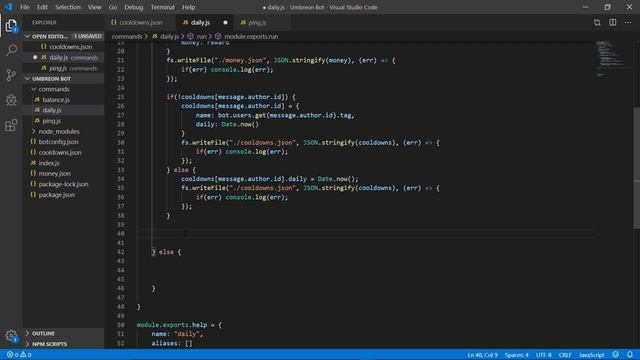The image size is (640, 360).
Task: Click the unsaved dot on daily.js tab
Action: click(225, 22)
